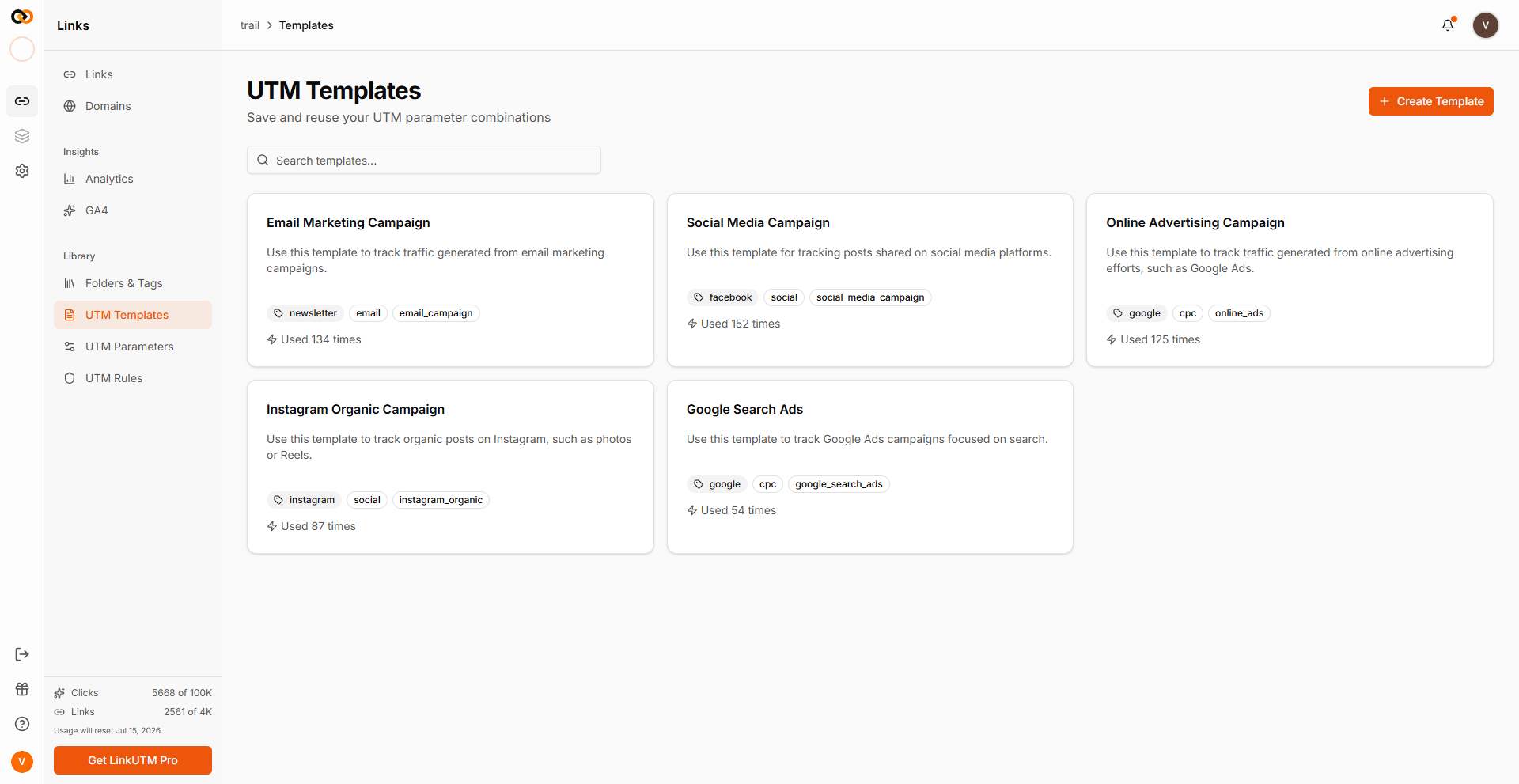Click the UTM Templates document icon
This screenshot has width=1519, height=784.
(x=70, y=315)
